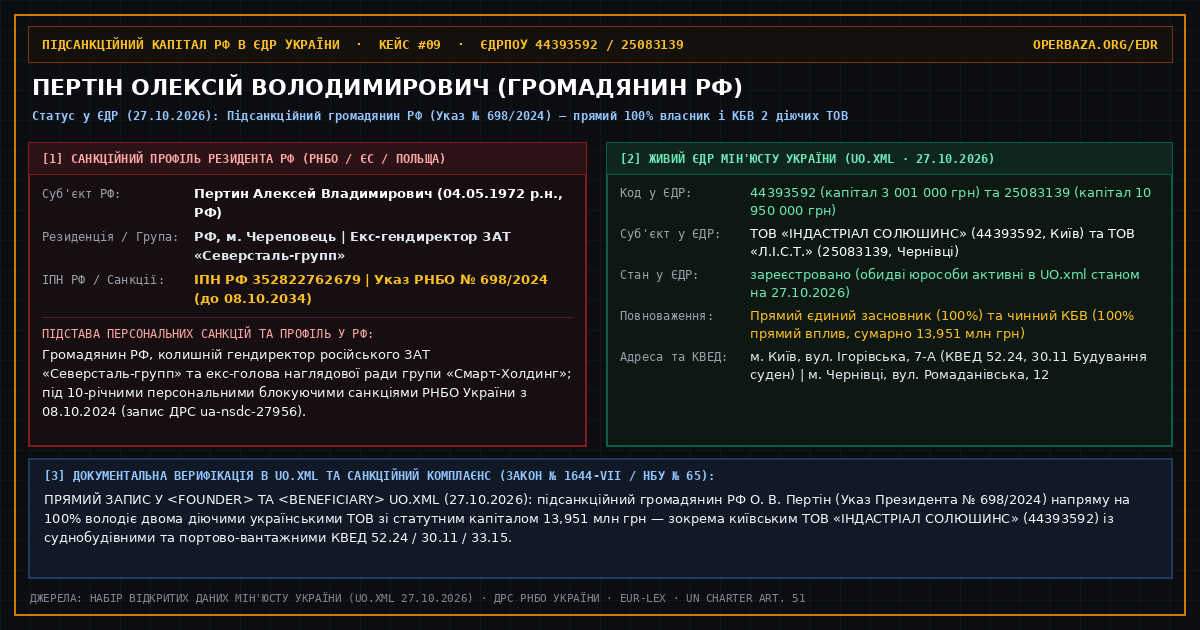Click header text 'ПІДСАНКЦІЙНИЙ КАПІТАЛ РФ В ЄДР УКРАЇНИ'

pos(191,45)
